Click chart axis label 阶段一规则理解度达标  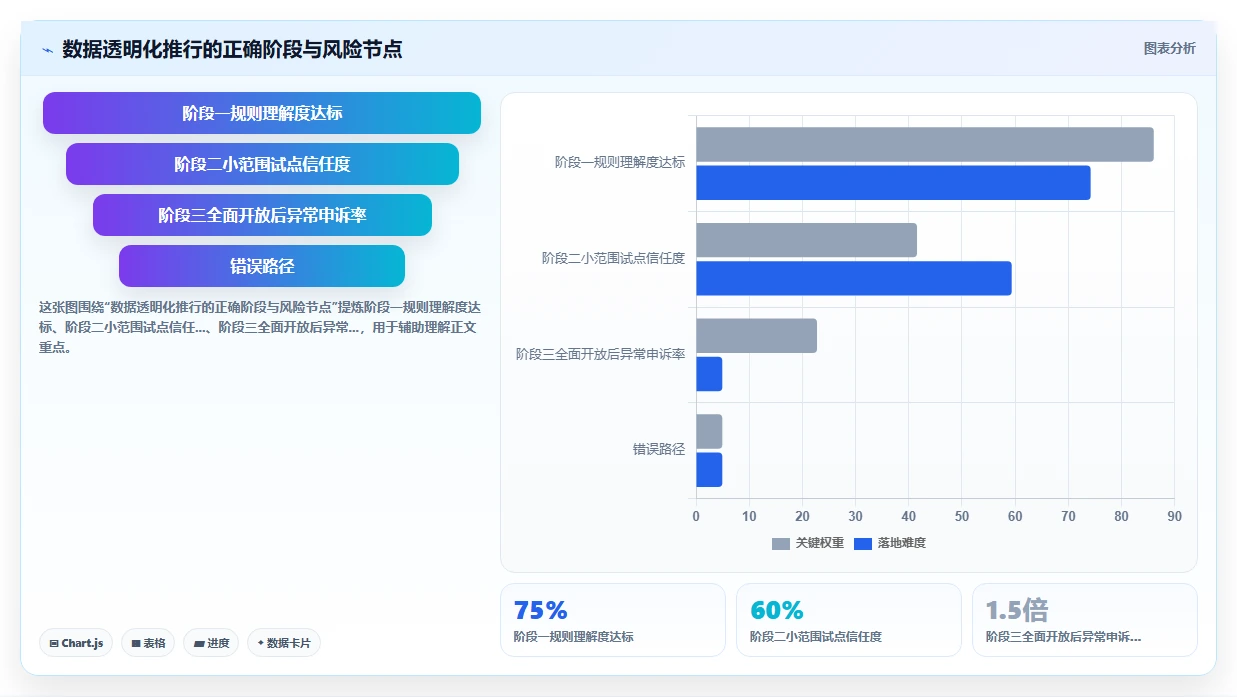620,162
